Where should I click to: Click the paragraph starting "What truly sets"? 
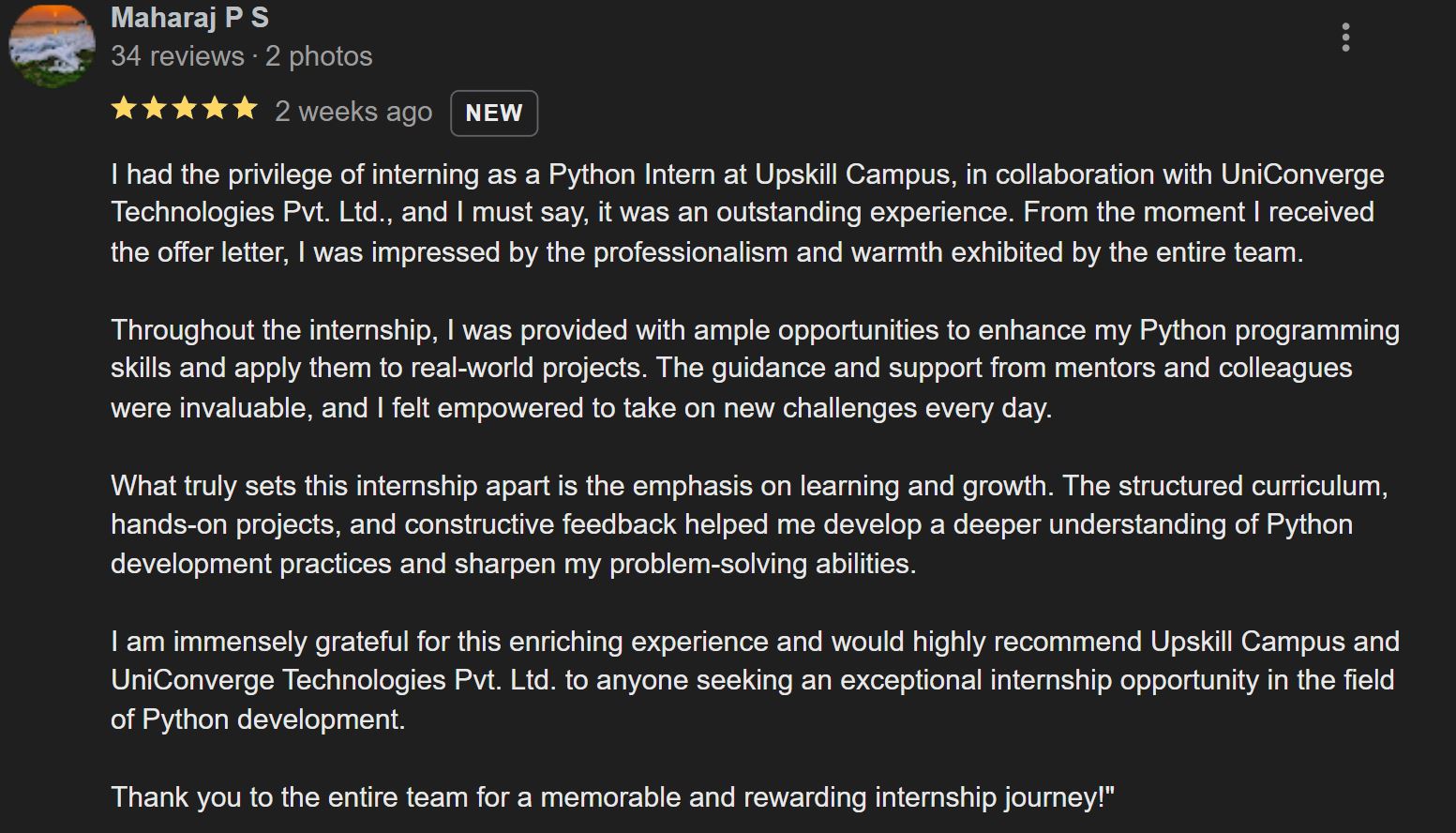(731, 524)
